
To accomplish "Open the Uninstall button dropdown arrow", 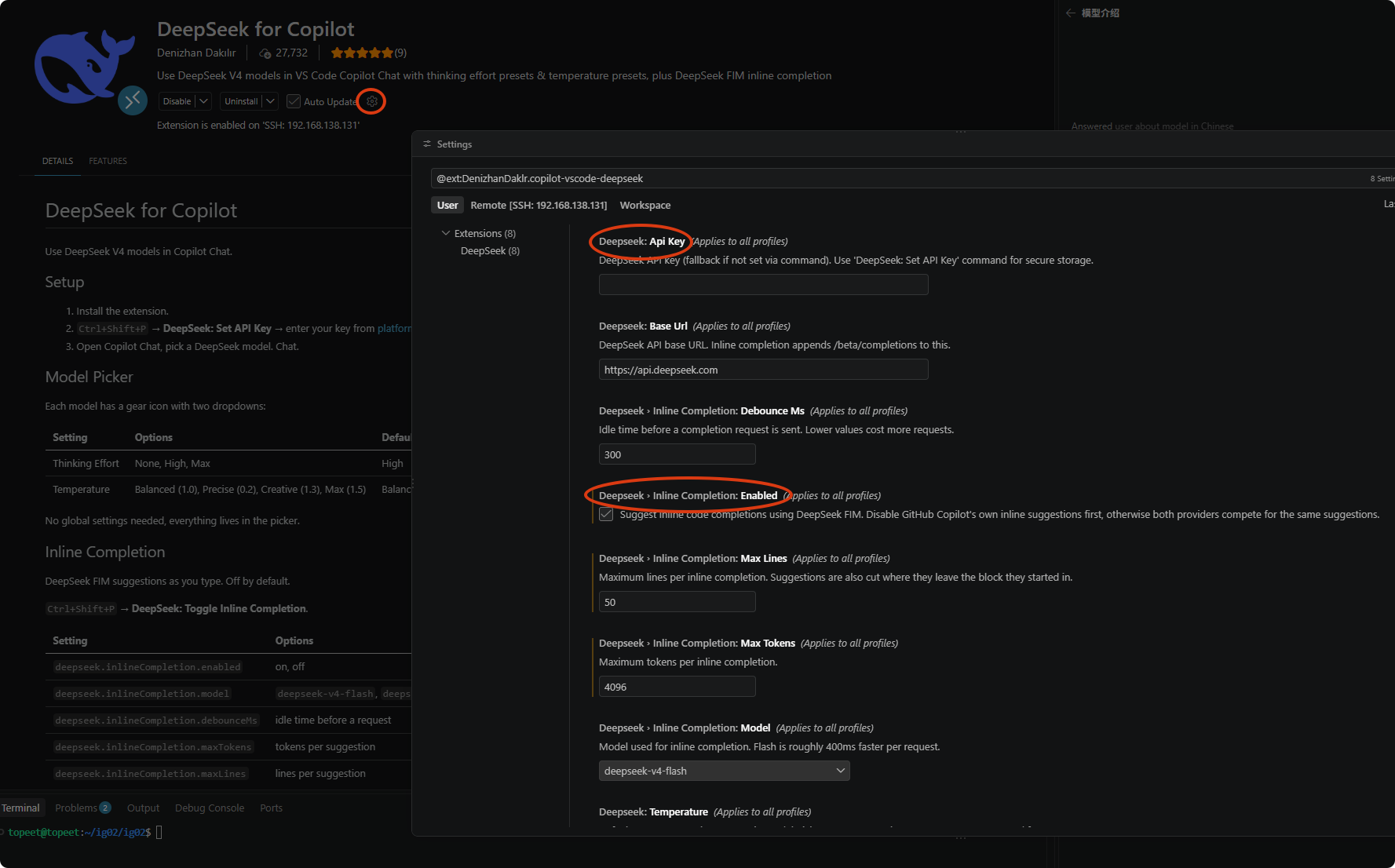I will 270,101.
